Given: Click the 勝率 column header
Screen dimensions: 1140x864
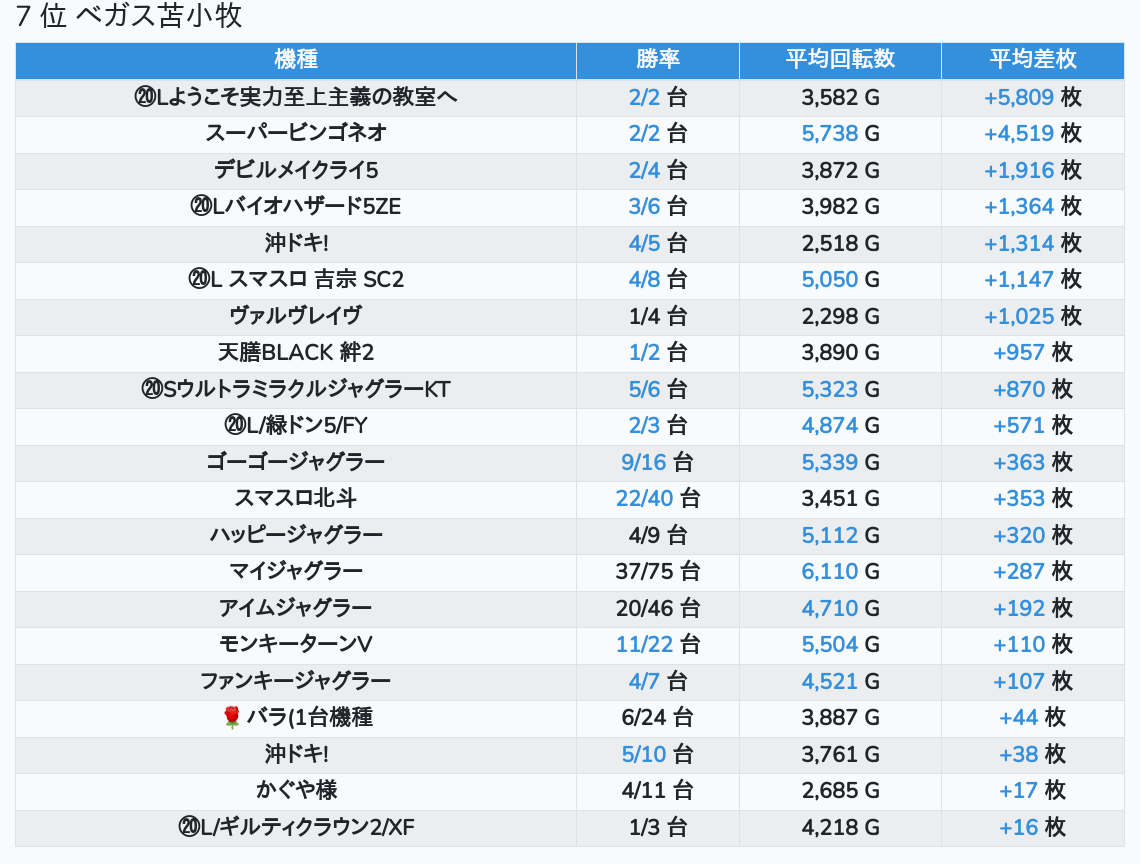Looking at the screenshot, I should click(x=658, y=60).
